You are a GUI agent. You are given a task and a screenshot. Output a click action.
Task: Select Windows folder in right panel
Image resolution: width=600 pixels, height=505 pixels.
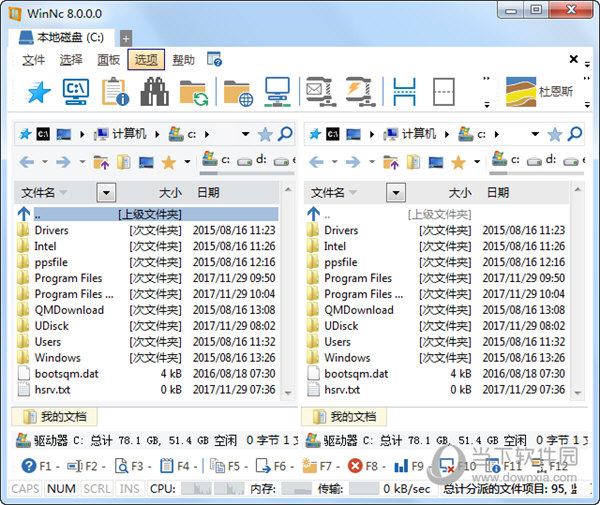437,358
